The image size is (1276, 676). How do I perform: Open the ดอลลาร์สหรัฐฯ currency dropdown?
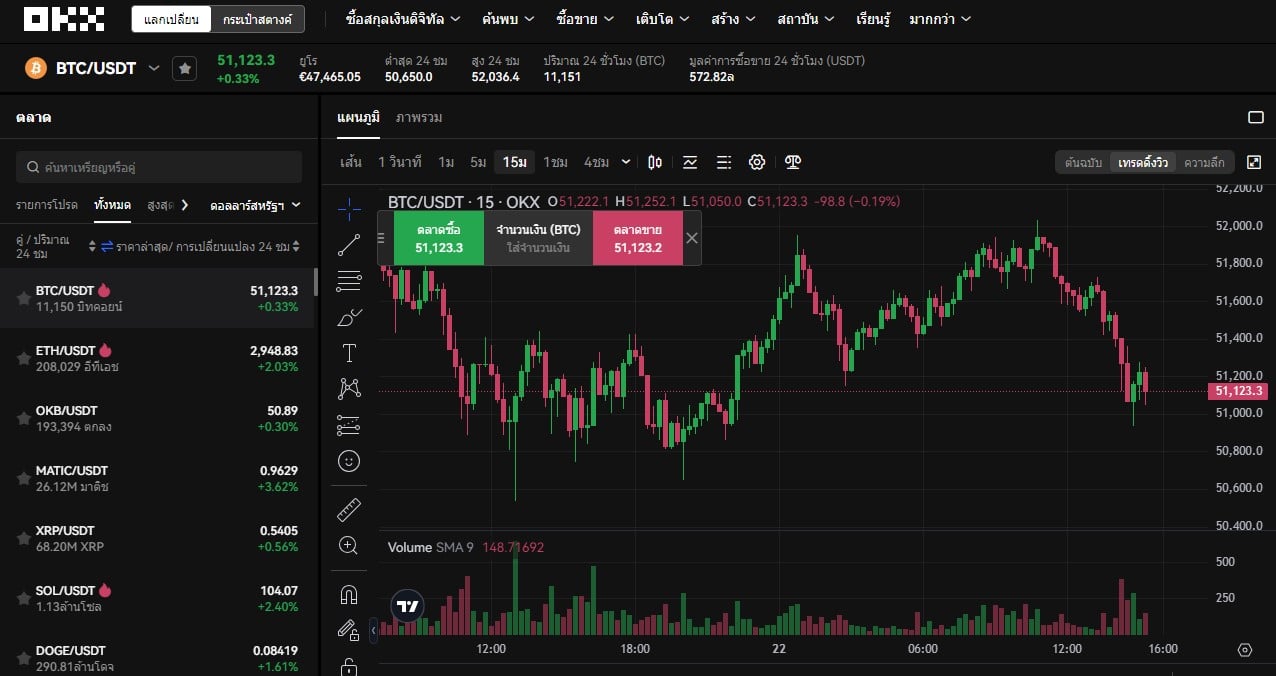pyautogui.click(x=255, y=205)
